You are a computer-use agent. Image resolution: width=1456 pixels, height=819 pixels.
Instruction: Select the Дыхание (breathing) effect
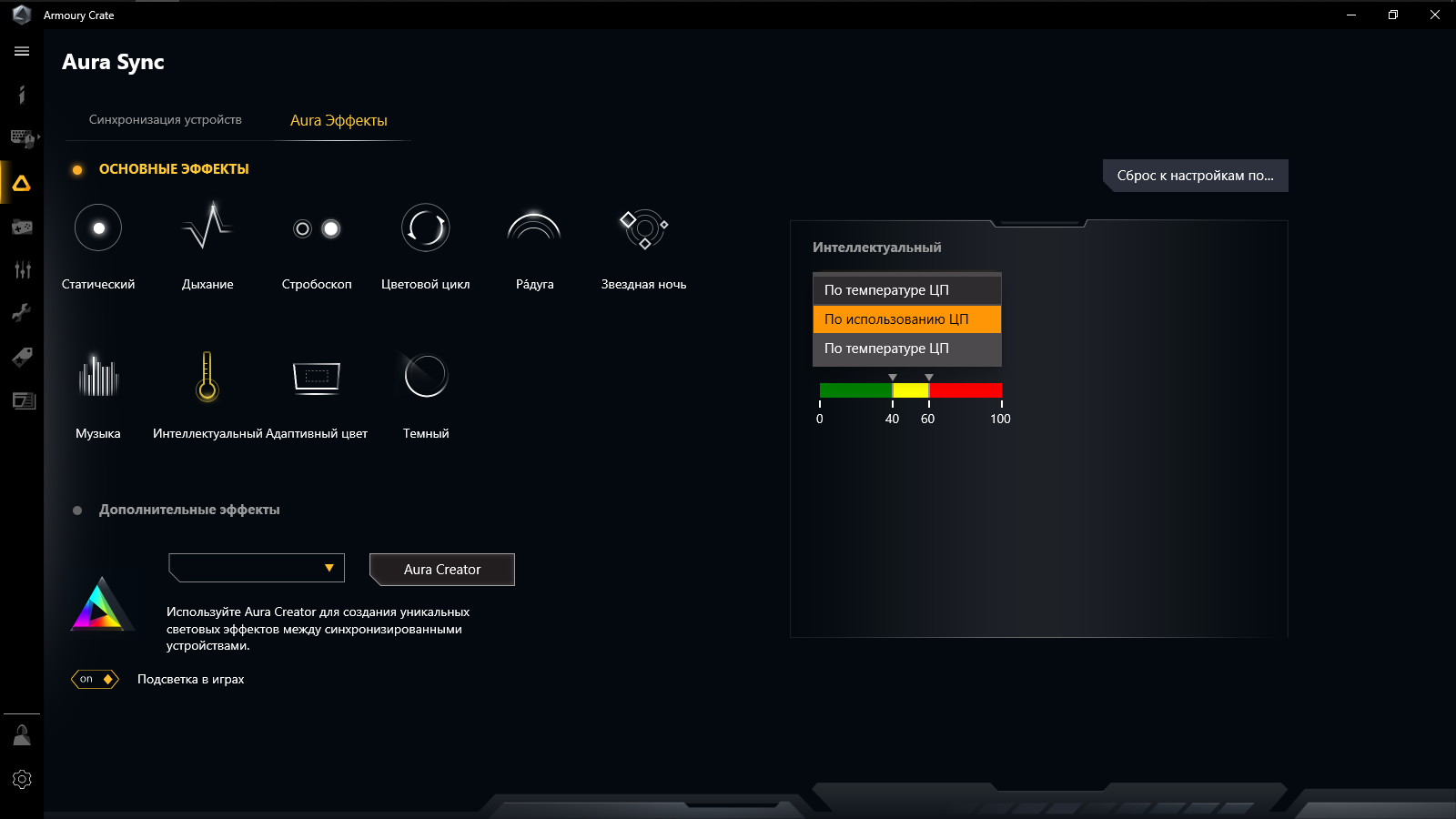click(207, 227)
